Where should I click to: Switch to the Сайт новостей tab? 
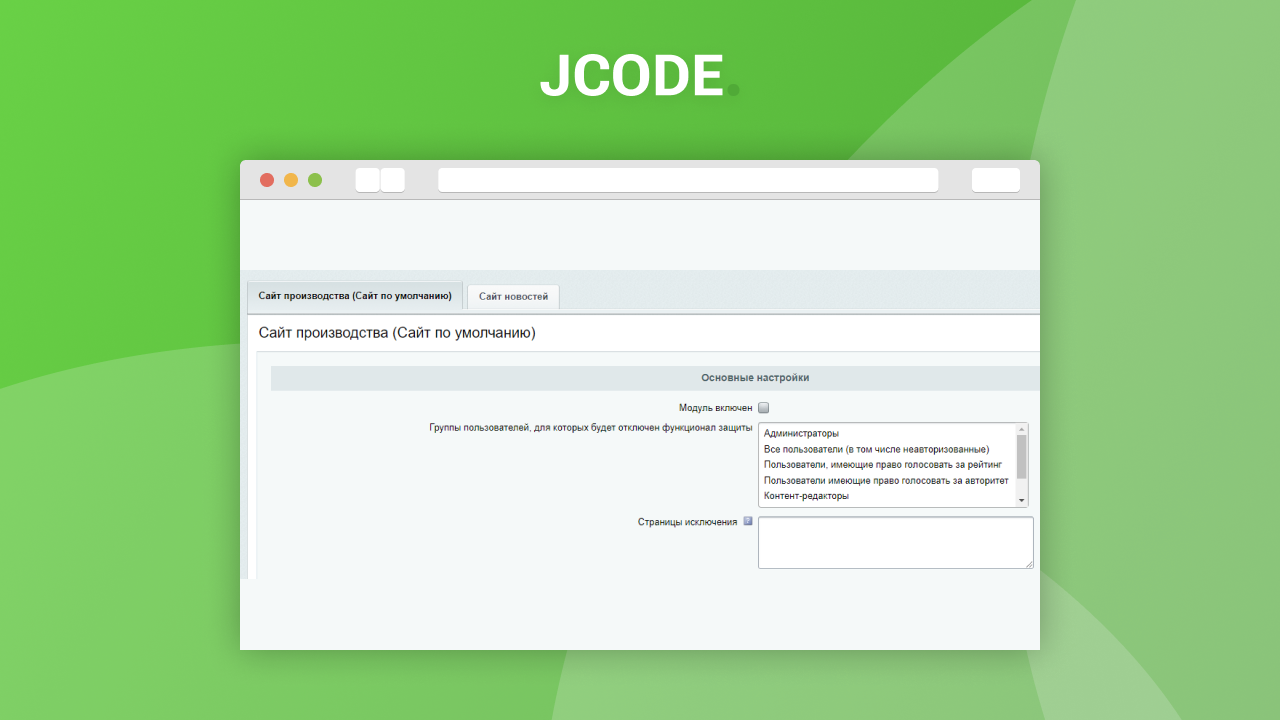(513, 297)
